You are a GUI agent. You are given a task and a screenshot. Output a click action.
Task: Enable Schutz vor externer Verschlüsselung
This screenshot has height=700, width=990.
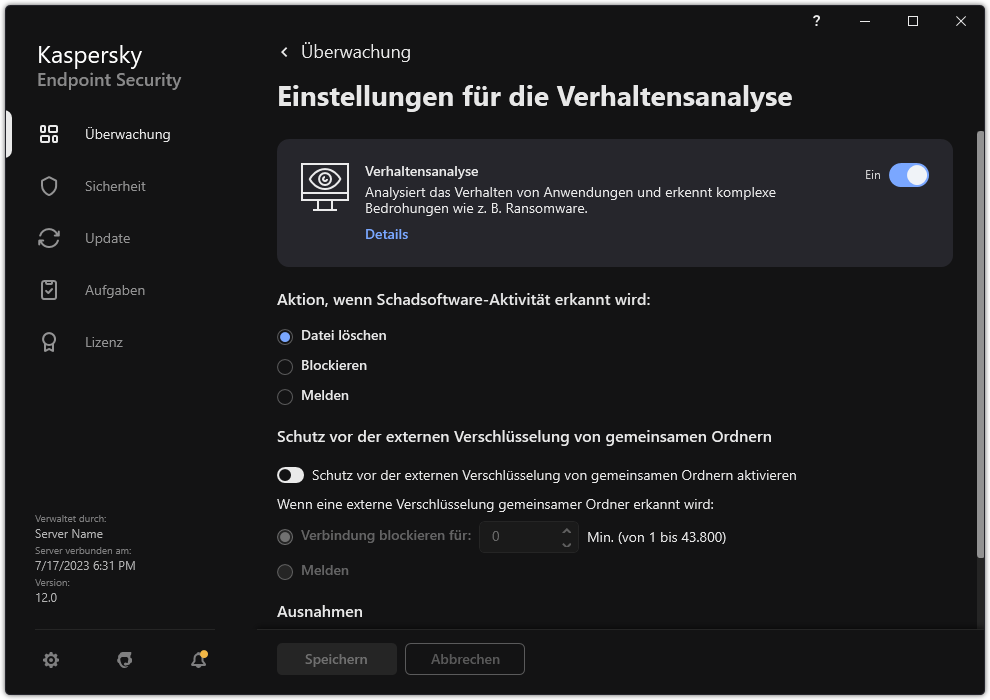click(291, 475)
